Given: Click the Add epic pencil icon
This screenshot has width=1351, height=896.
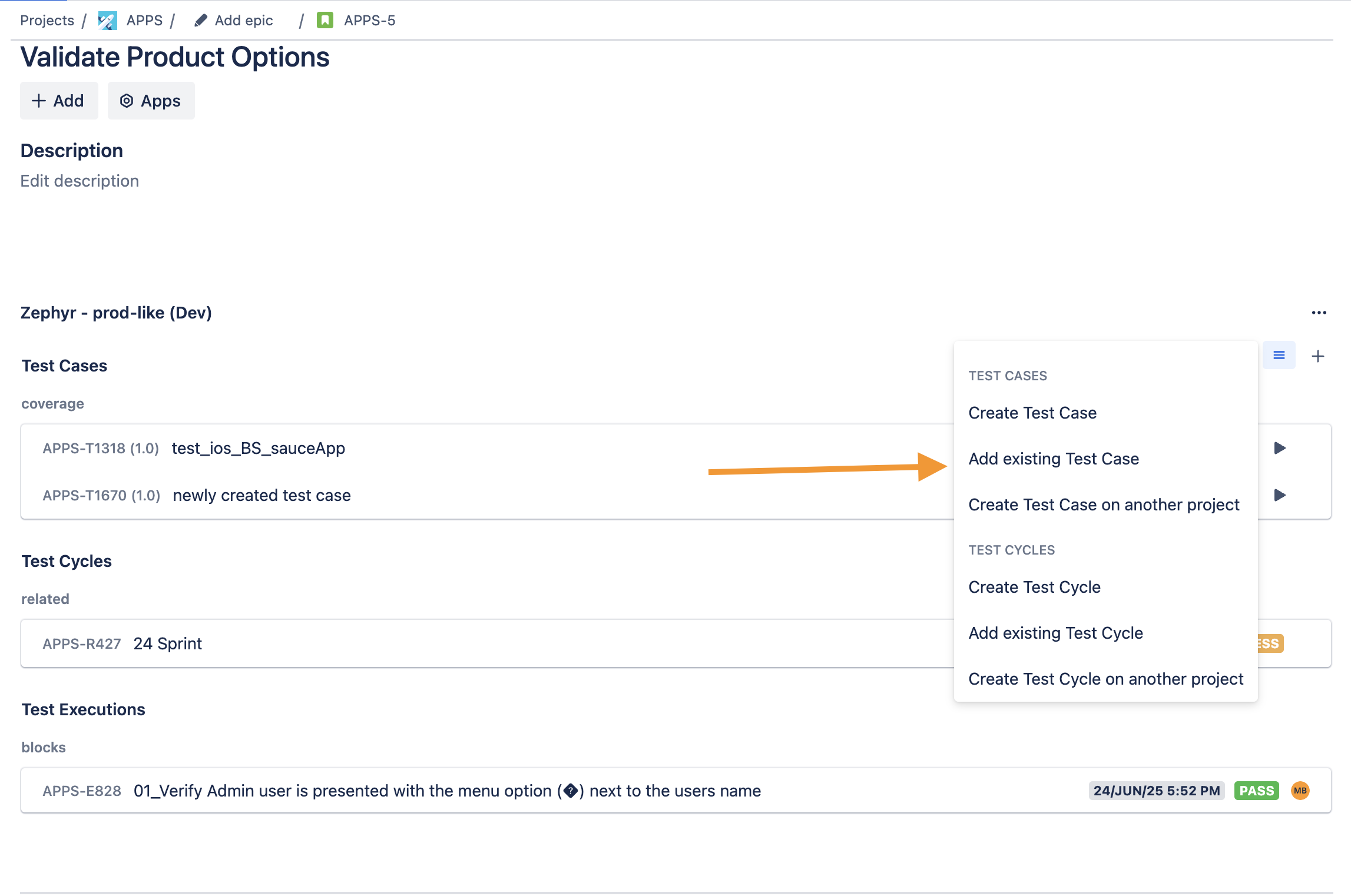Looking at the screenshot, I should point(201,21).
